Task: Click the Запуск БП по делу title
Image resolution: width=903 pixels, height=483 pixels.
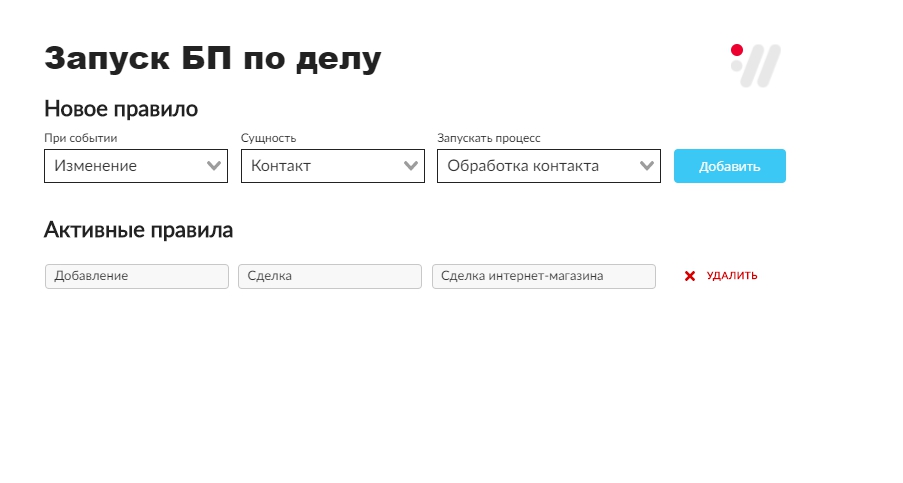Action: point(213,58)
